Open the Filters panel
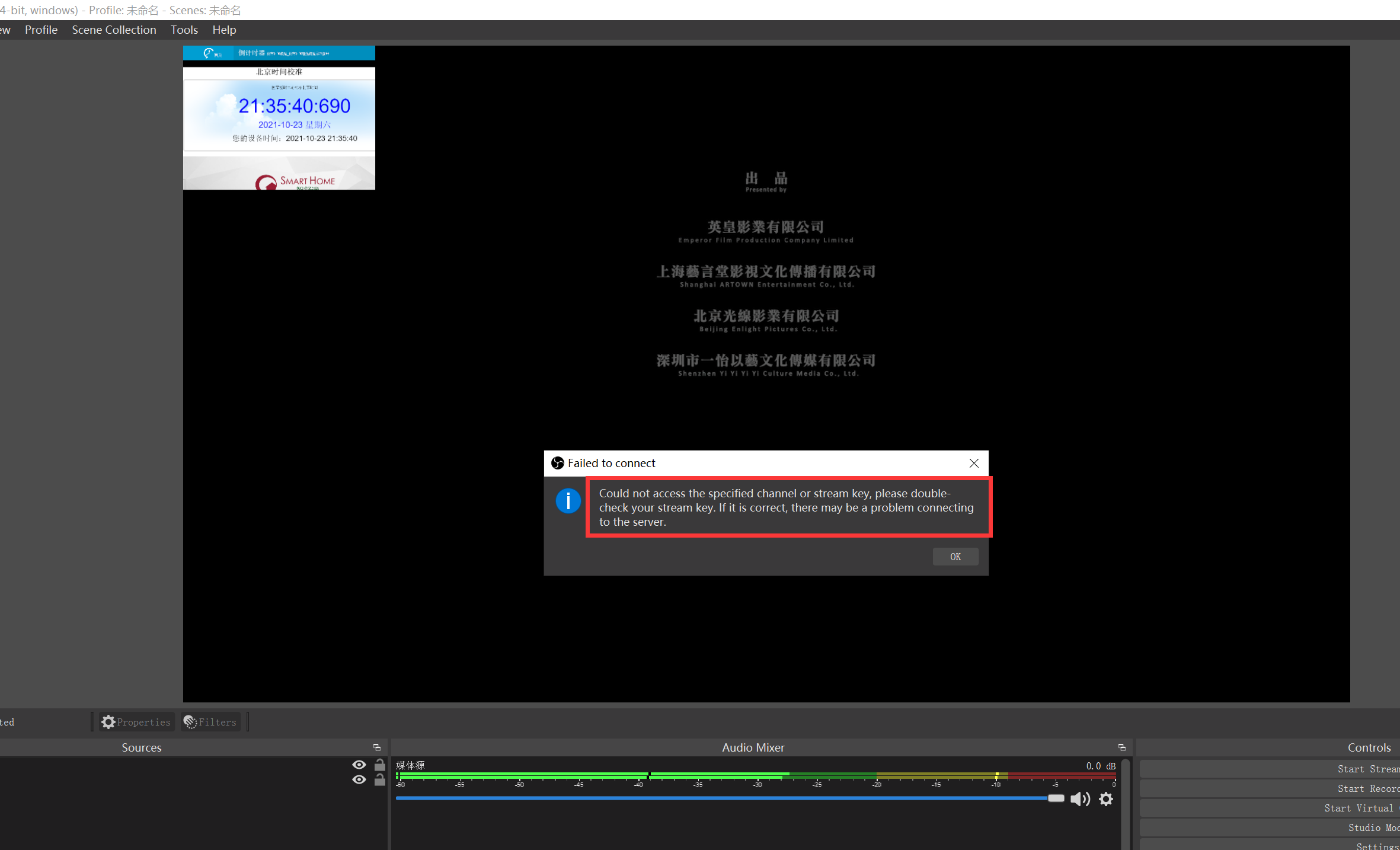 tap(210, 722)
